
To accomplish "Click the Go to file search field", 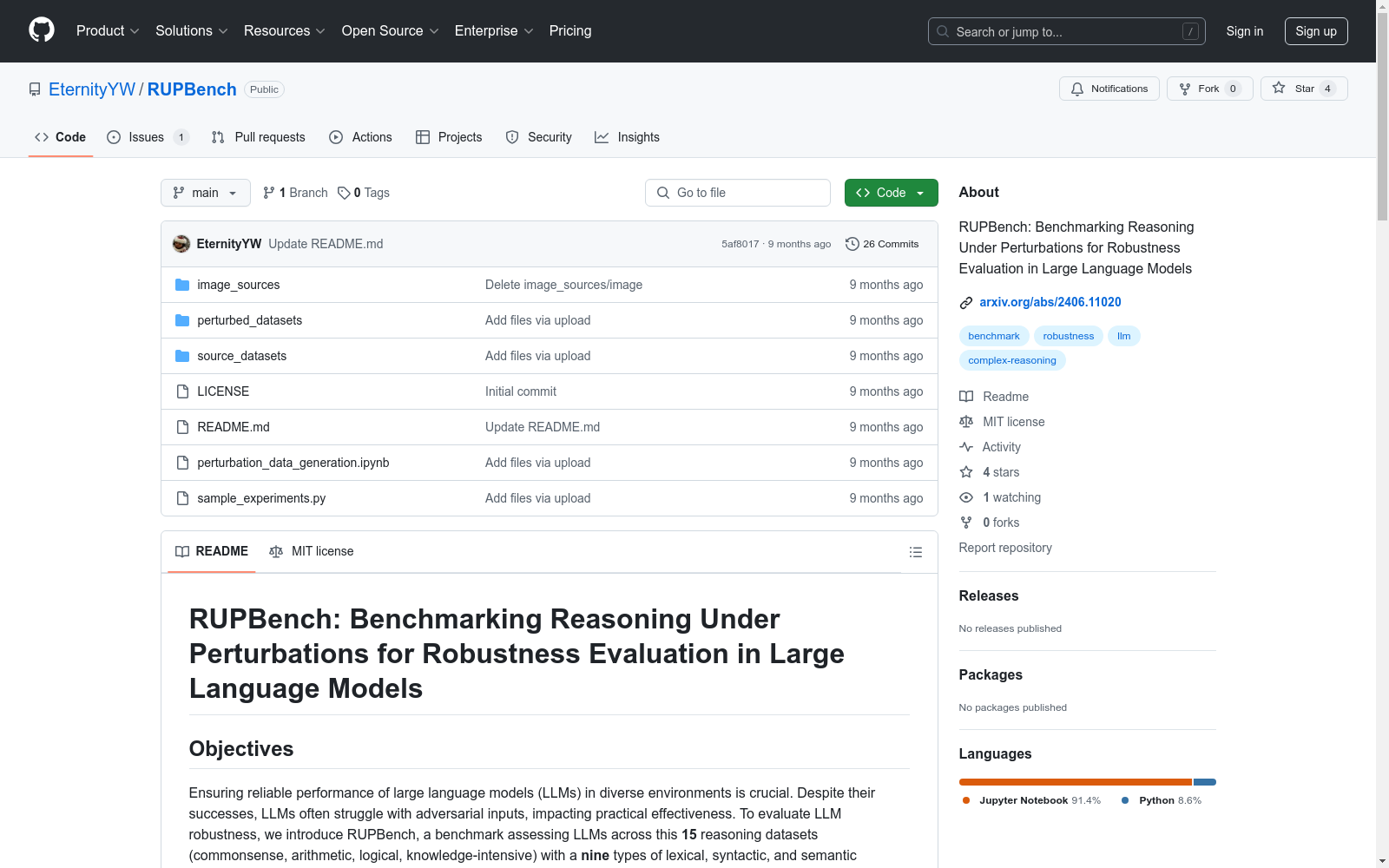I will coord(738,193).
